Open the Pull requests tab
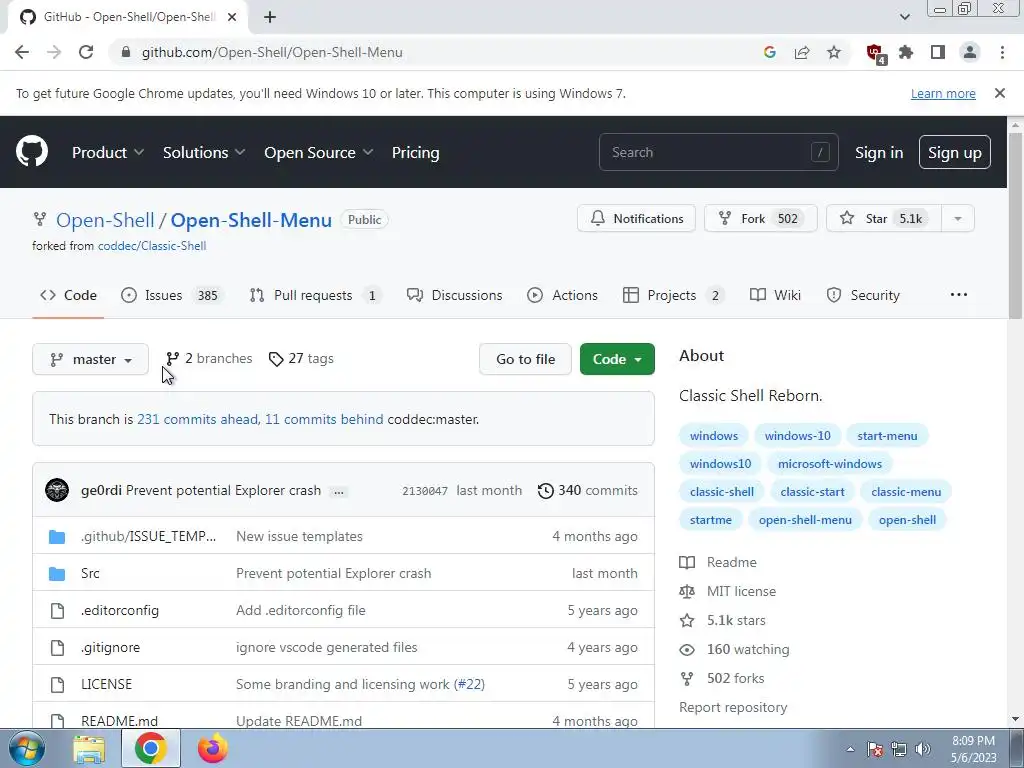Screen dimensions: 1024x768 pos(315,295)
